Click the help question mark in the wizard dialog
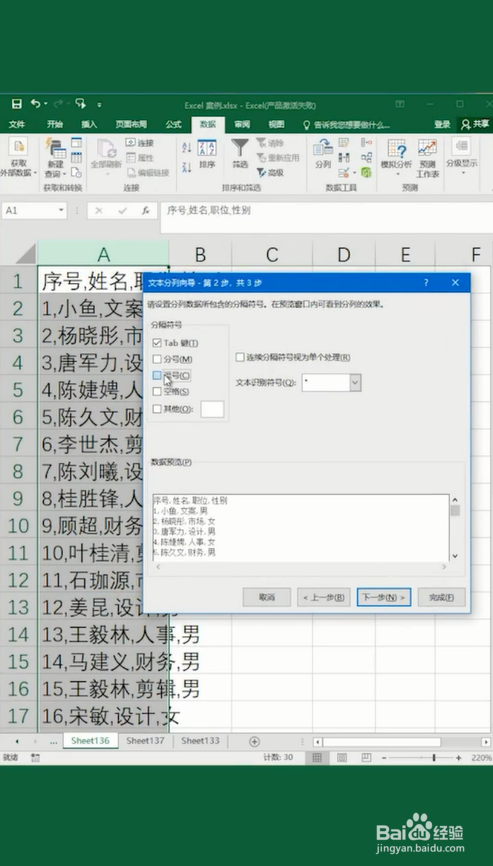The image size is (493, 866). pos(426,283)
